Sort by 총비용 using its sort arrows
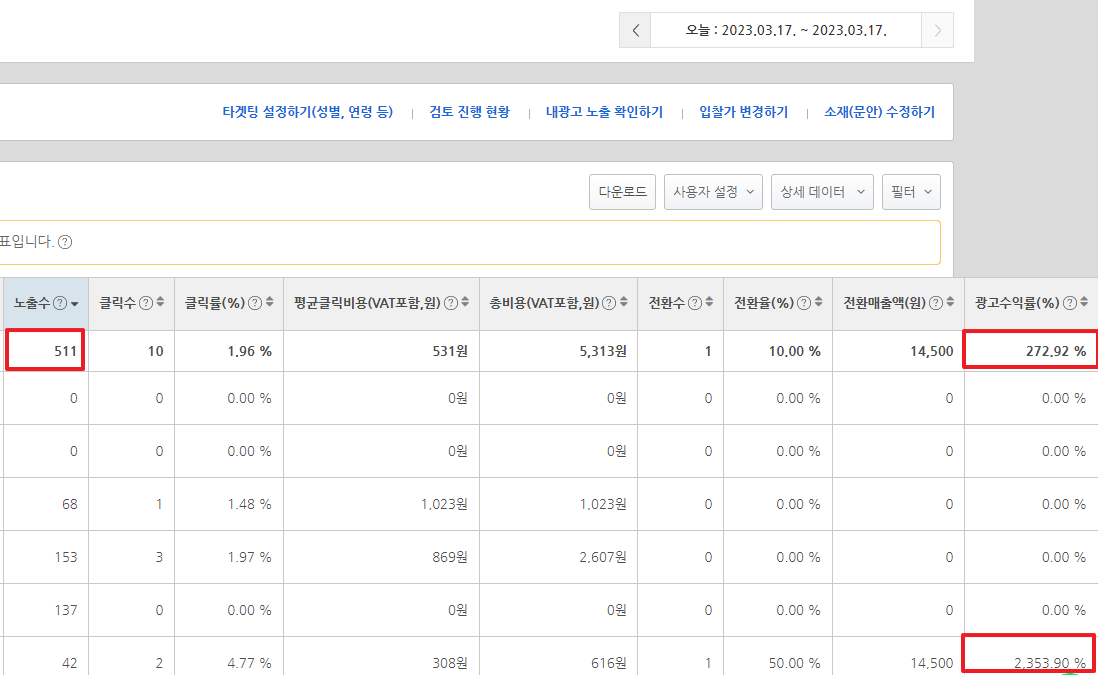 pos(624,302)
